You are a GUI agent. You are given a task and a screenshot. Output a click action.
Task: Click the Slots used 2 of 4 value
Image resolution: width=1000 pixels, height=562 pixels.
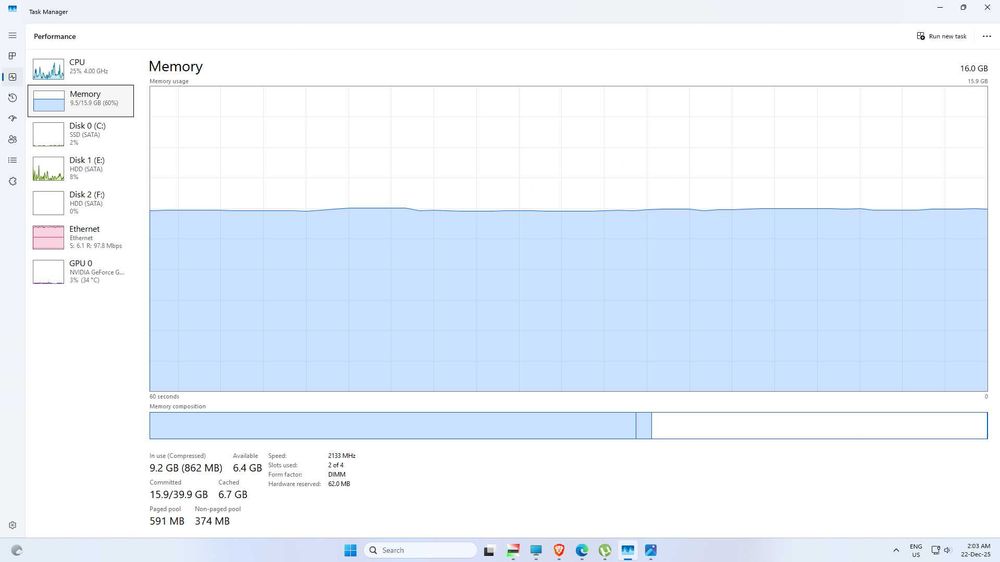(335, 465)
